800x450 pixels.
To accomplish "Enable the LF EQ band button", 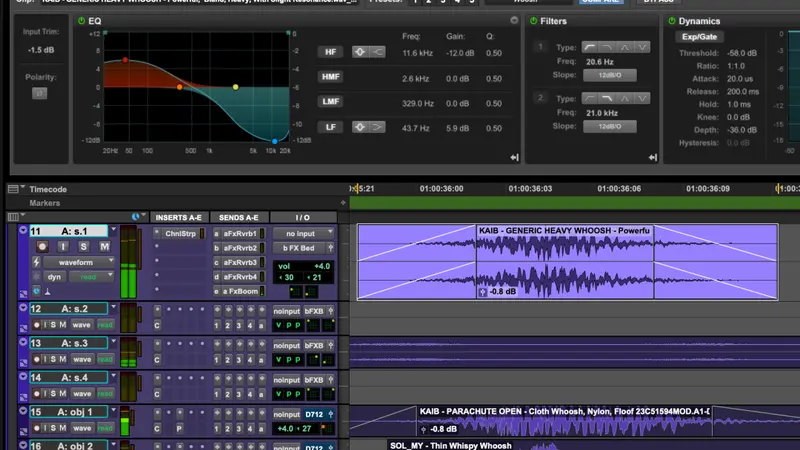I will pyautogui.click(x=330, y=127).
